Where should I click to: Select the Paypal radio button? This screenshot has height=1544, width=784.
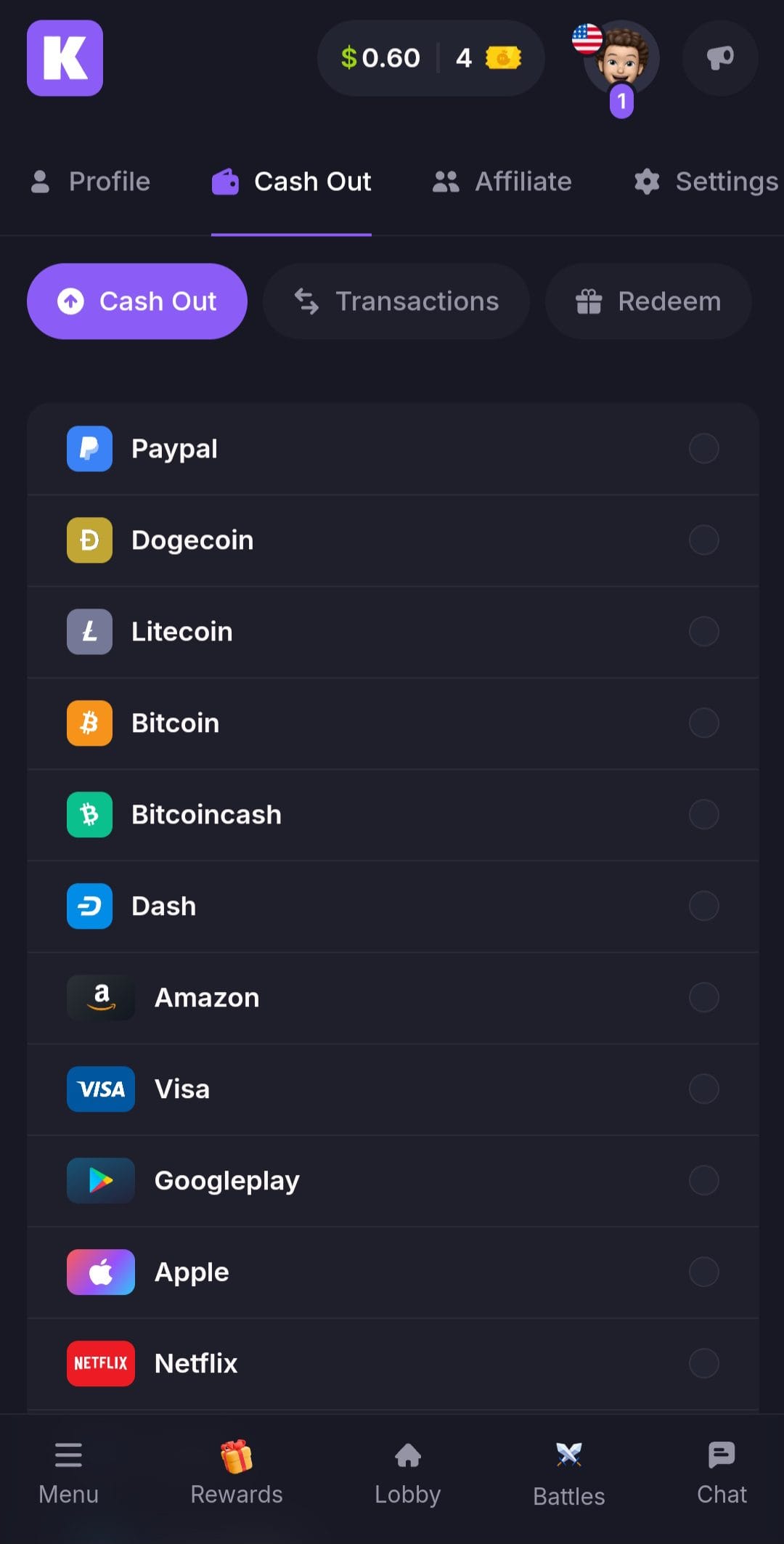pos(703,449)
